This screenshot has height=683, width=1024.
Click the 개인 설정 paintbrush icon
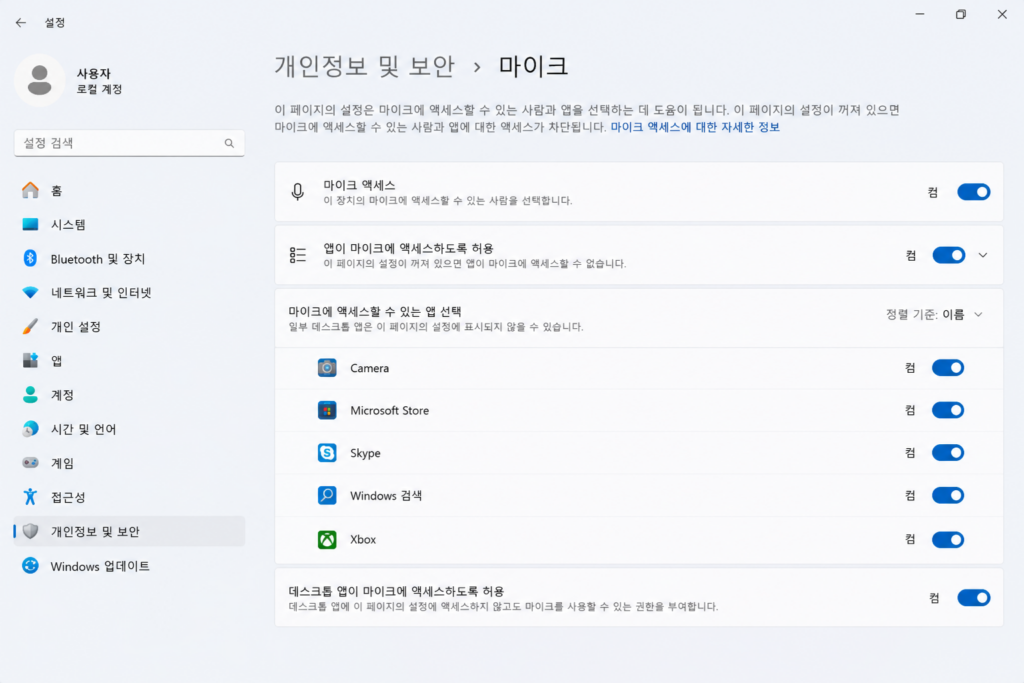[x=30, y=326]
